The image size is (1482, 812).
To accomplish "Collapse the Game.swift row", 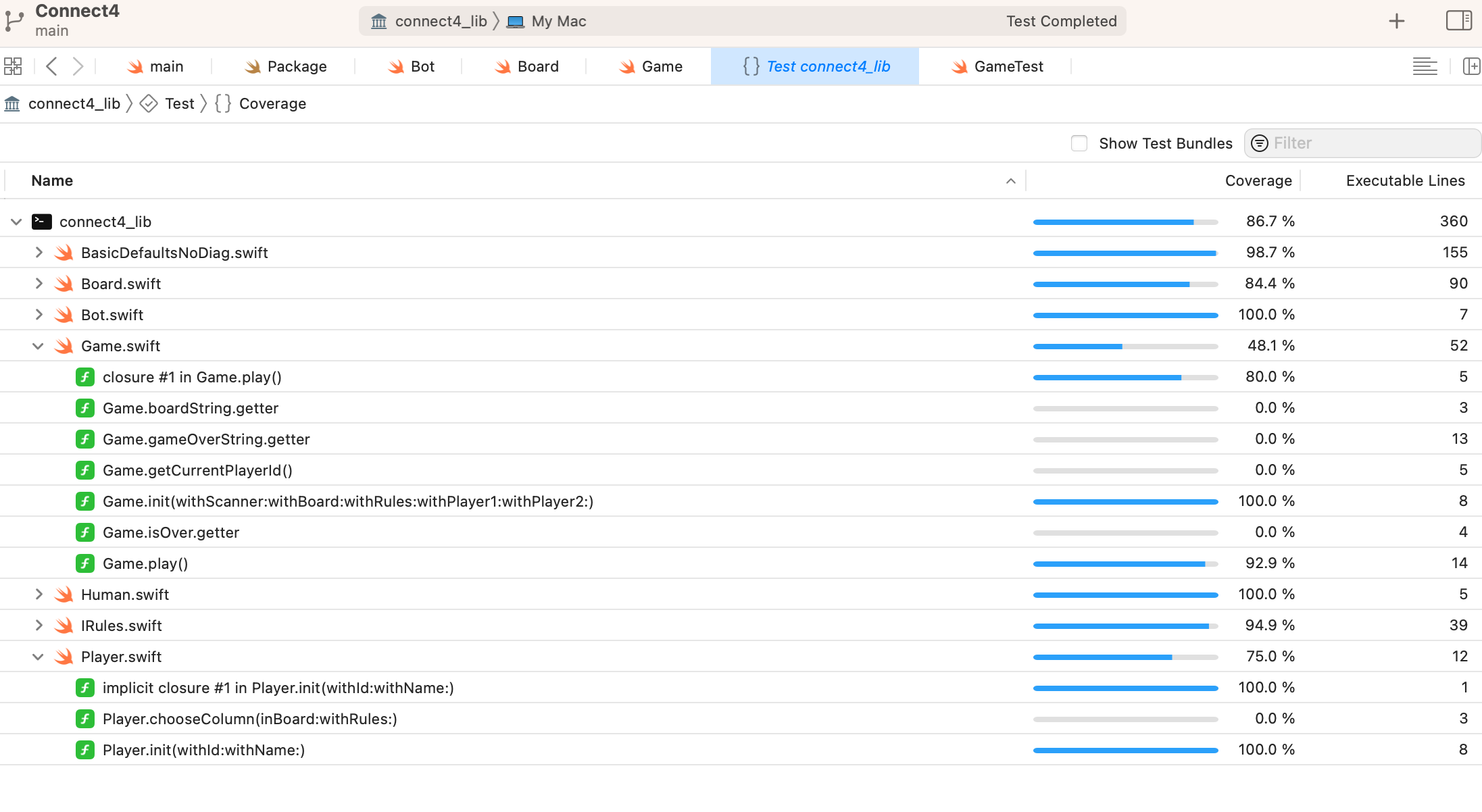I will point(38,346).
